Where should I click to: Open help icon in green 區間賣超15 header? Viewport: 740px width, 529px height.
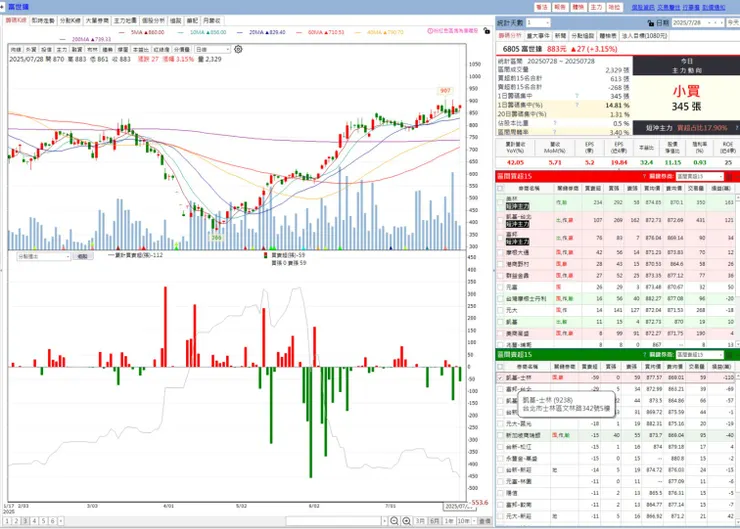click(x=644, y=354)
